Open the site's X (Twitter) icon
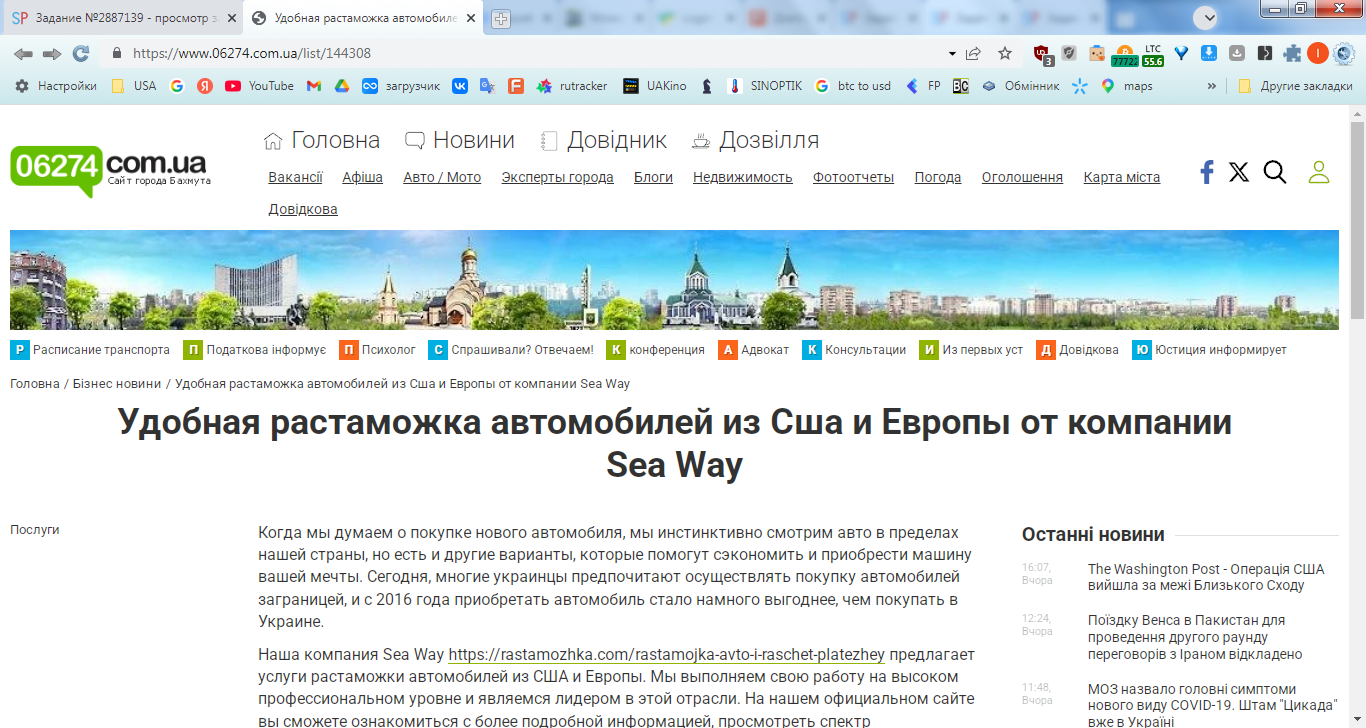This screenshot has height=728, width=1366. (x=1239, y=172)
